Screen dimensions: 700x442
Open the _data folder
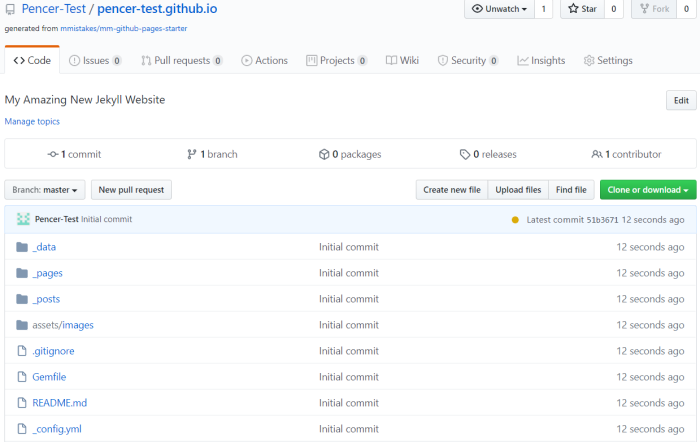tap(44, 247)
